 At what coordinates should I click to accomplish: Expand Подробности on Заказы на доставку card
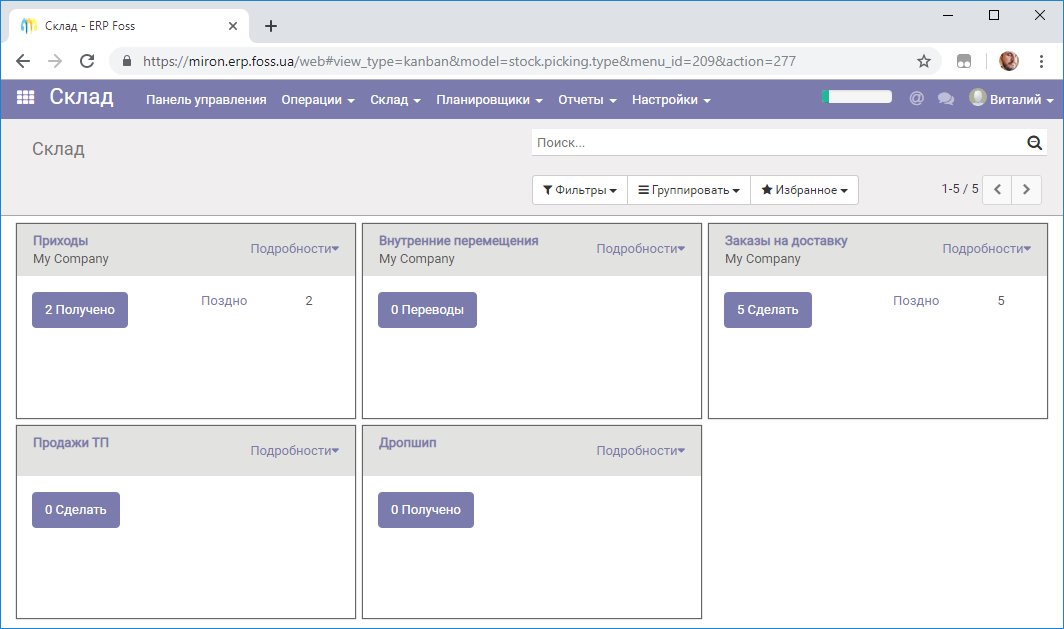pyautogui.click(x=987, y=249)
